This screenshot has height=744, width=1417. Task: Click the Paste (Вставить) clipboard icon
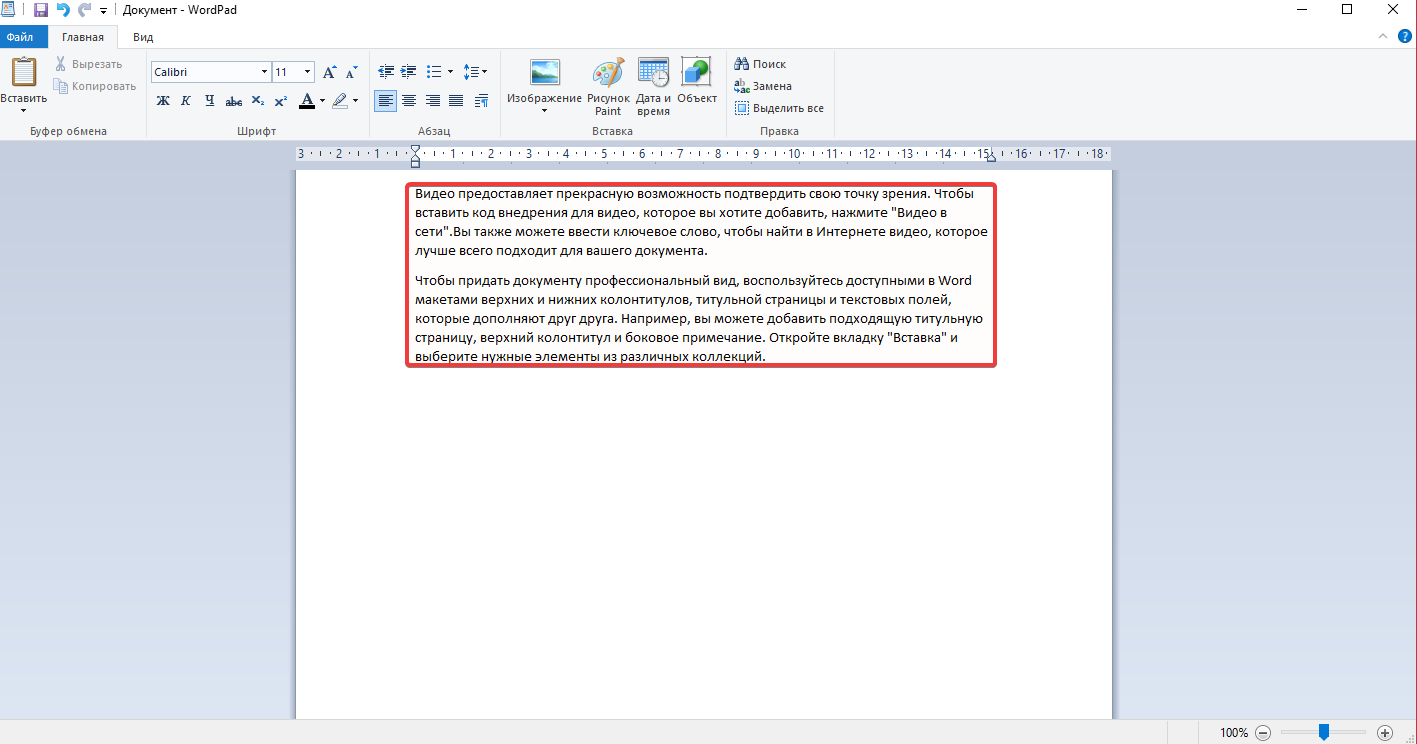(x=23, y=75)
